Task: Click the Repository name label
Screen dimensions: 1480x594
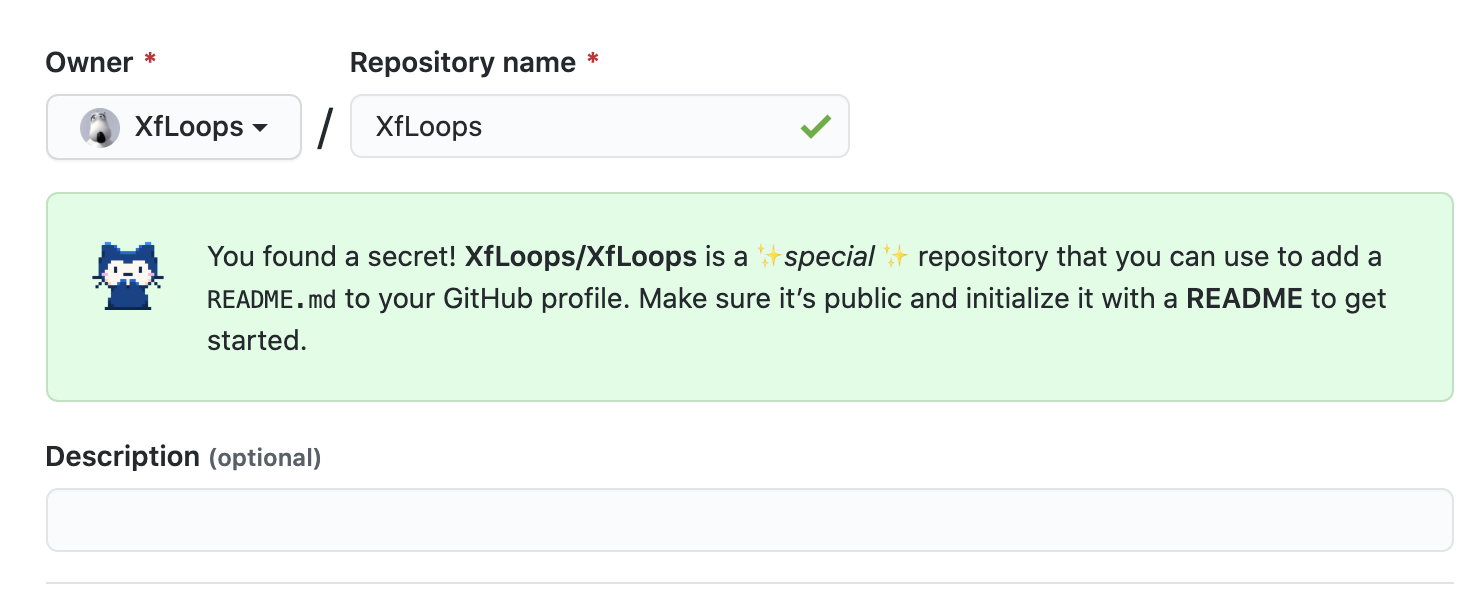Action: (462, 63)
